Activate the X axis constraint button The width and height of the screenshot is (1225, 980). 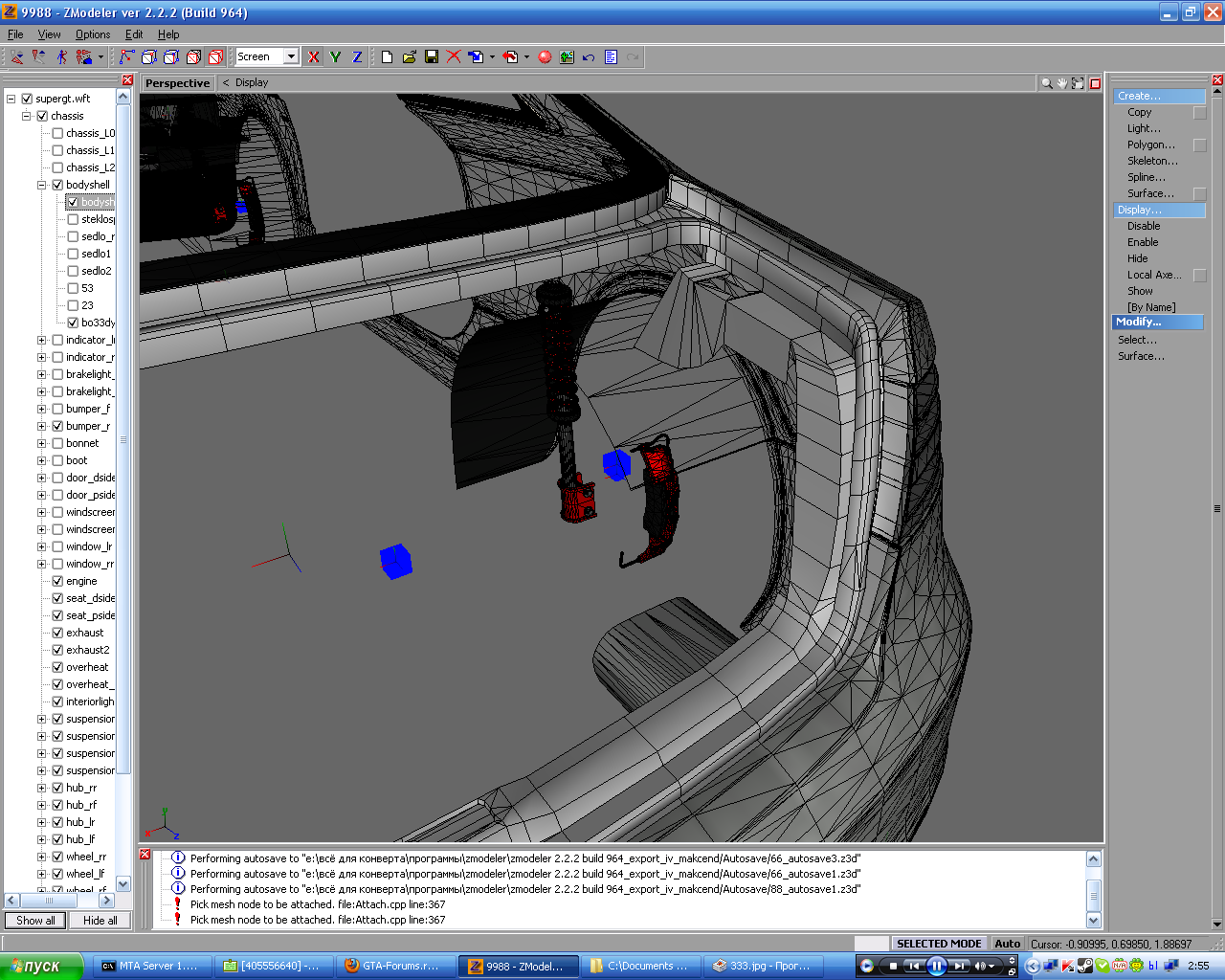coord(313,57)
